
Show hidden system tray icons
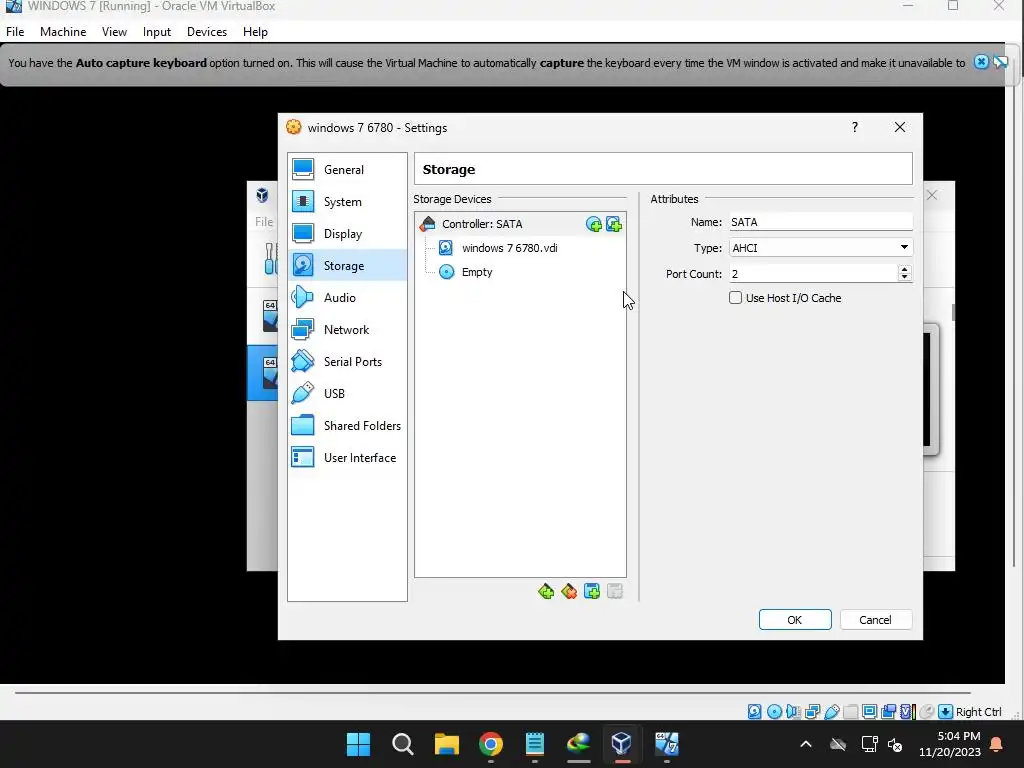(806, 744)
